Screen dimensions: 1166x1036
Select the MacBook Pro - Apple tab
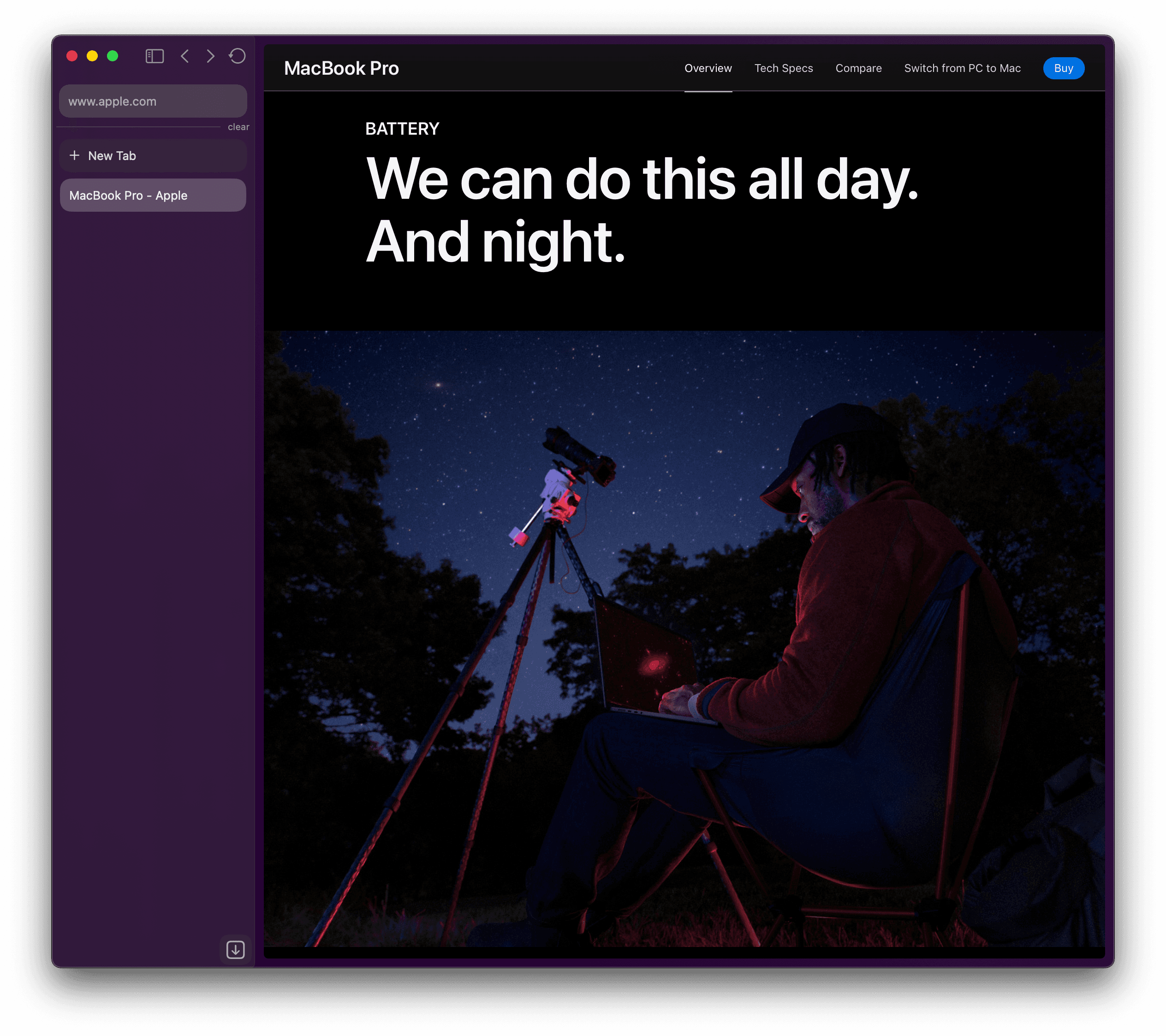(153, 196)
